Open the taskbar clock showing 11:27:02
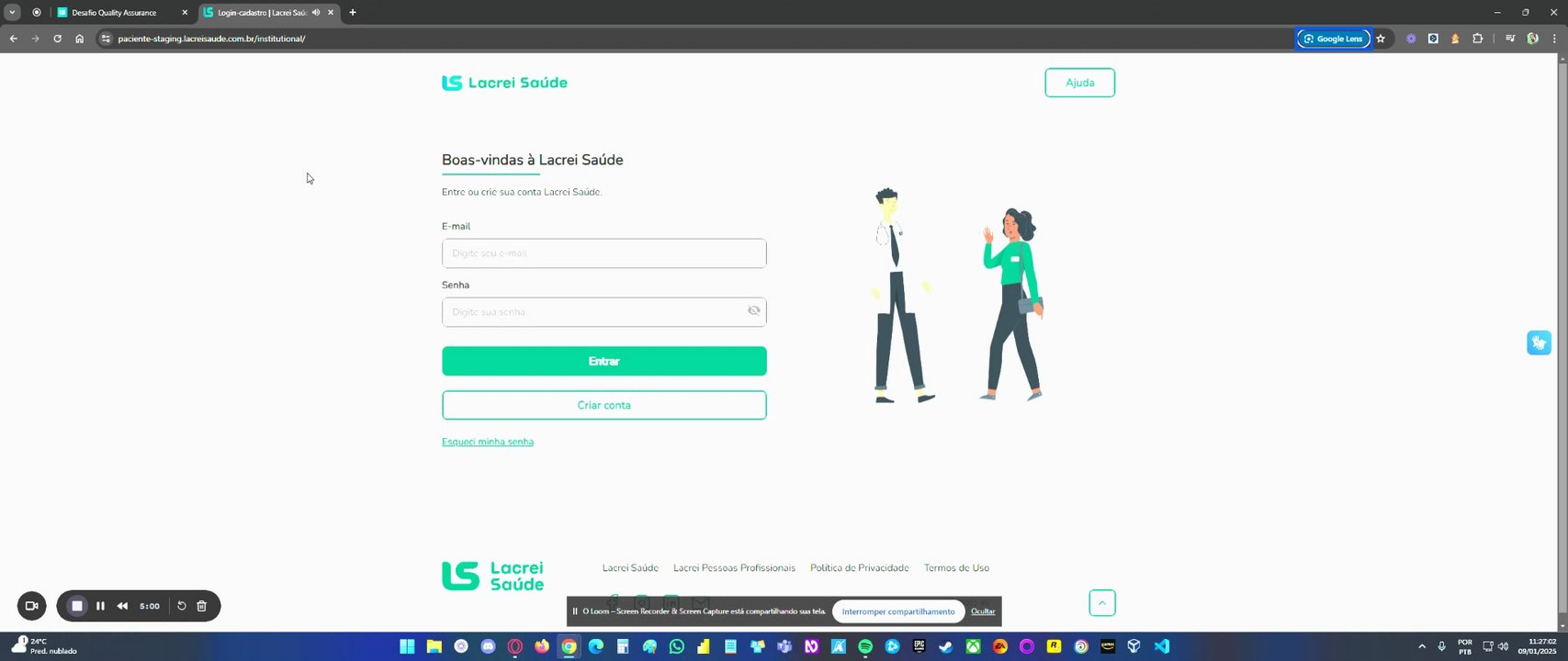1568x661 pixels. tap(1537, 646)
